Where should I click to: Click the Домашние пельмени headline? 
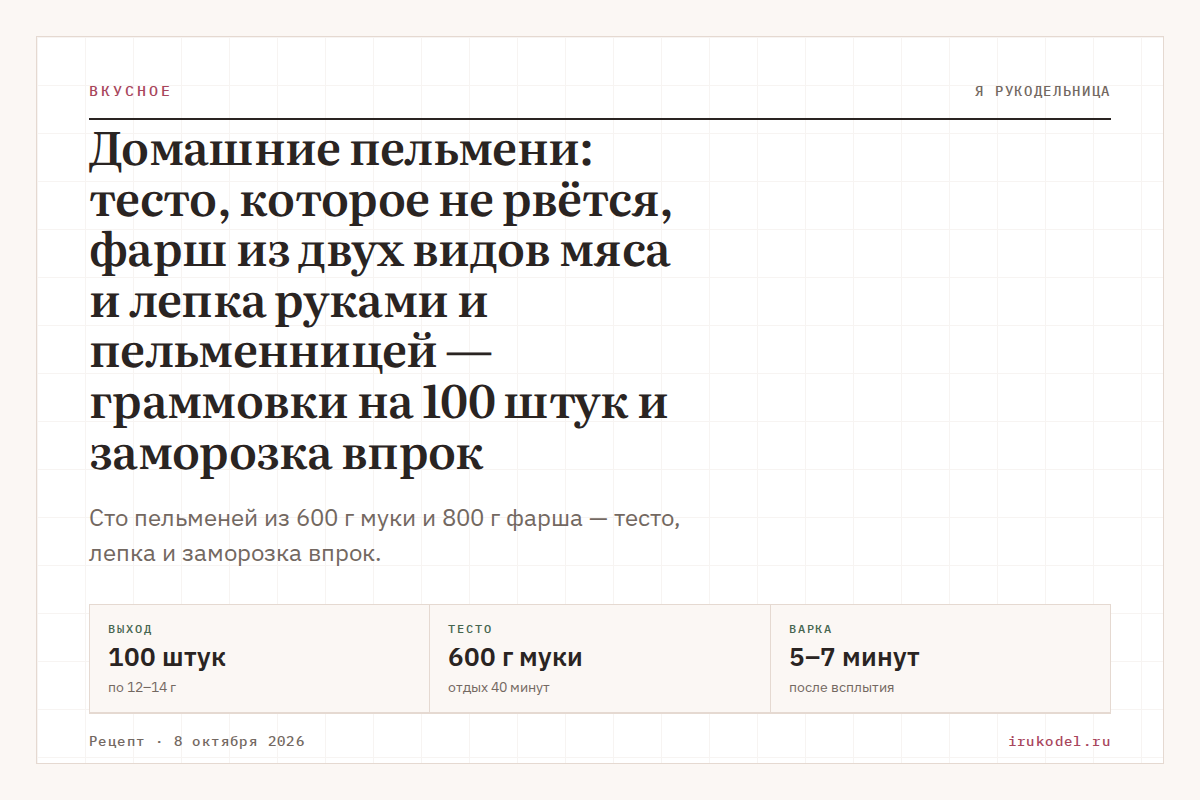tap(380, 303)
